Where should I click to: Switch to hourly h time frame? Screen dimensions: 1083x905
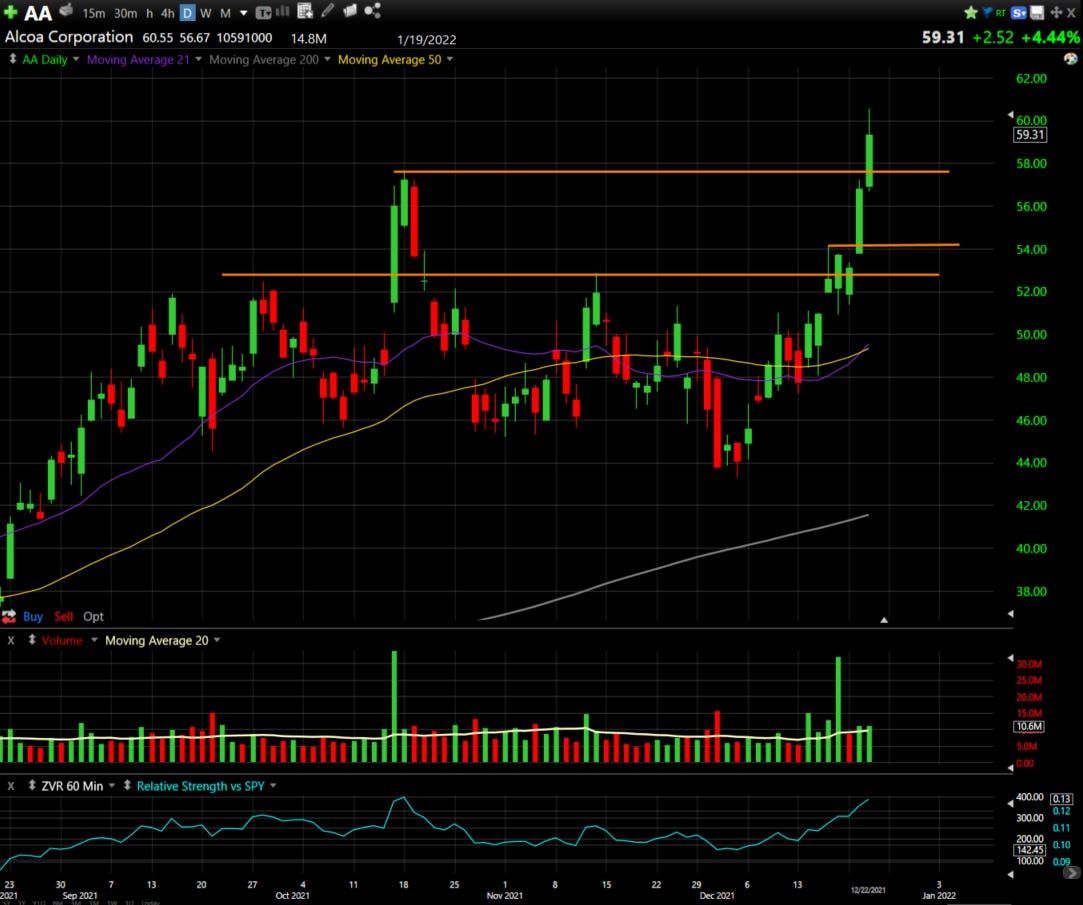pos(149,13)
